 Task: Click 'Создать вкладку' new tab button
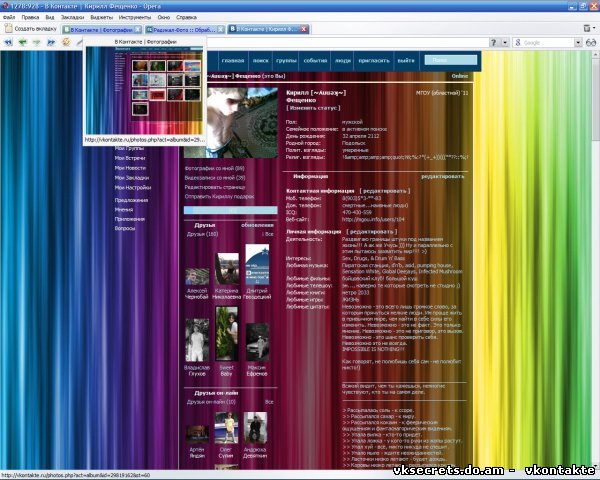(31, 29)
